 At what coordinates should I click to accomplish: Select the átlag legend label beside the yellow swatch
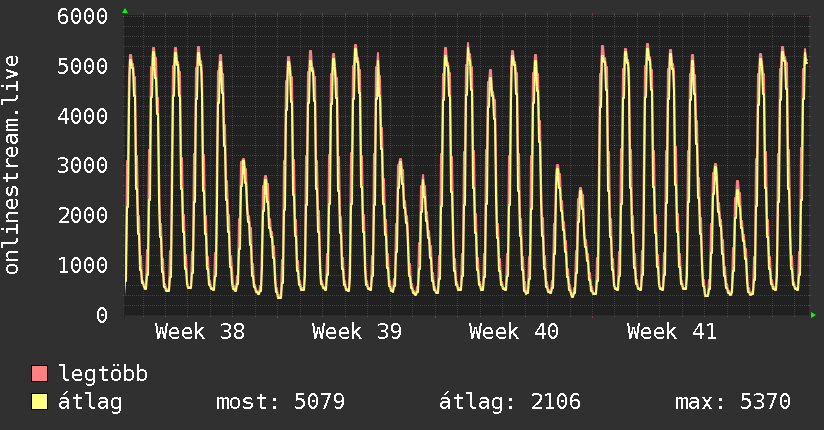90,402
